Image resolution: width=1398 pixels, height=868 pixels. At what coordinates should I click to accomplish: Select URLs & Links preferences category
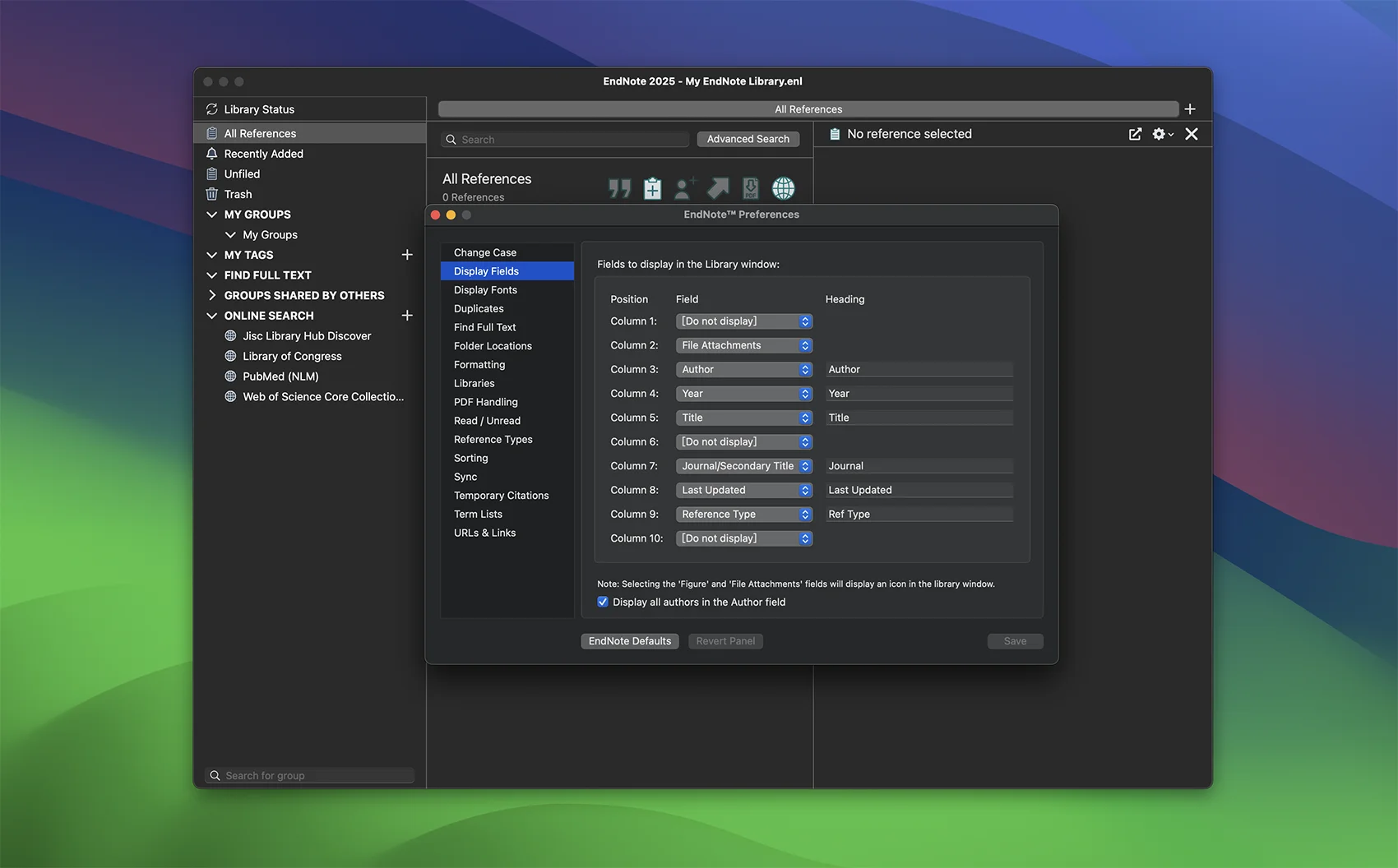coord(507,533)
